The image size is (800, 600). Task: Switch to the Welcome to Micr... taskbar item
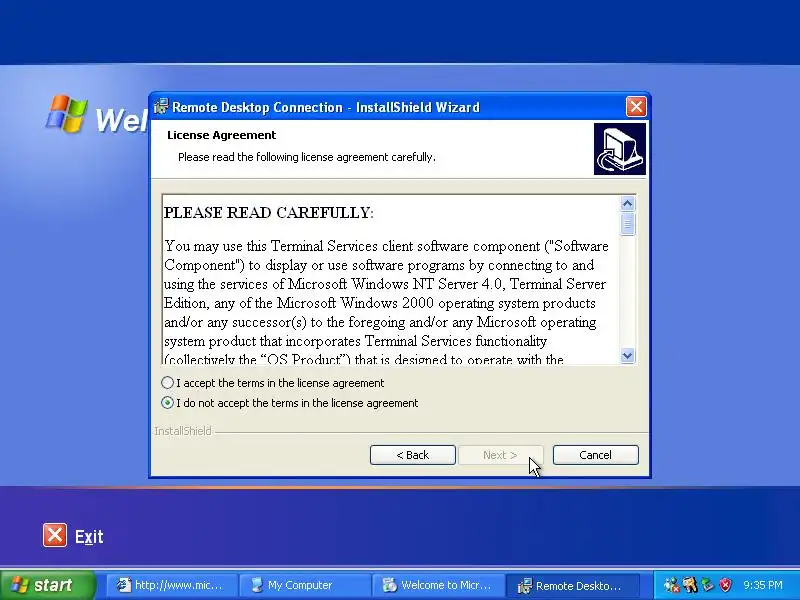438,585
